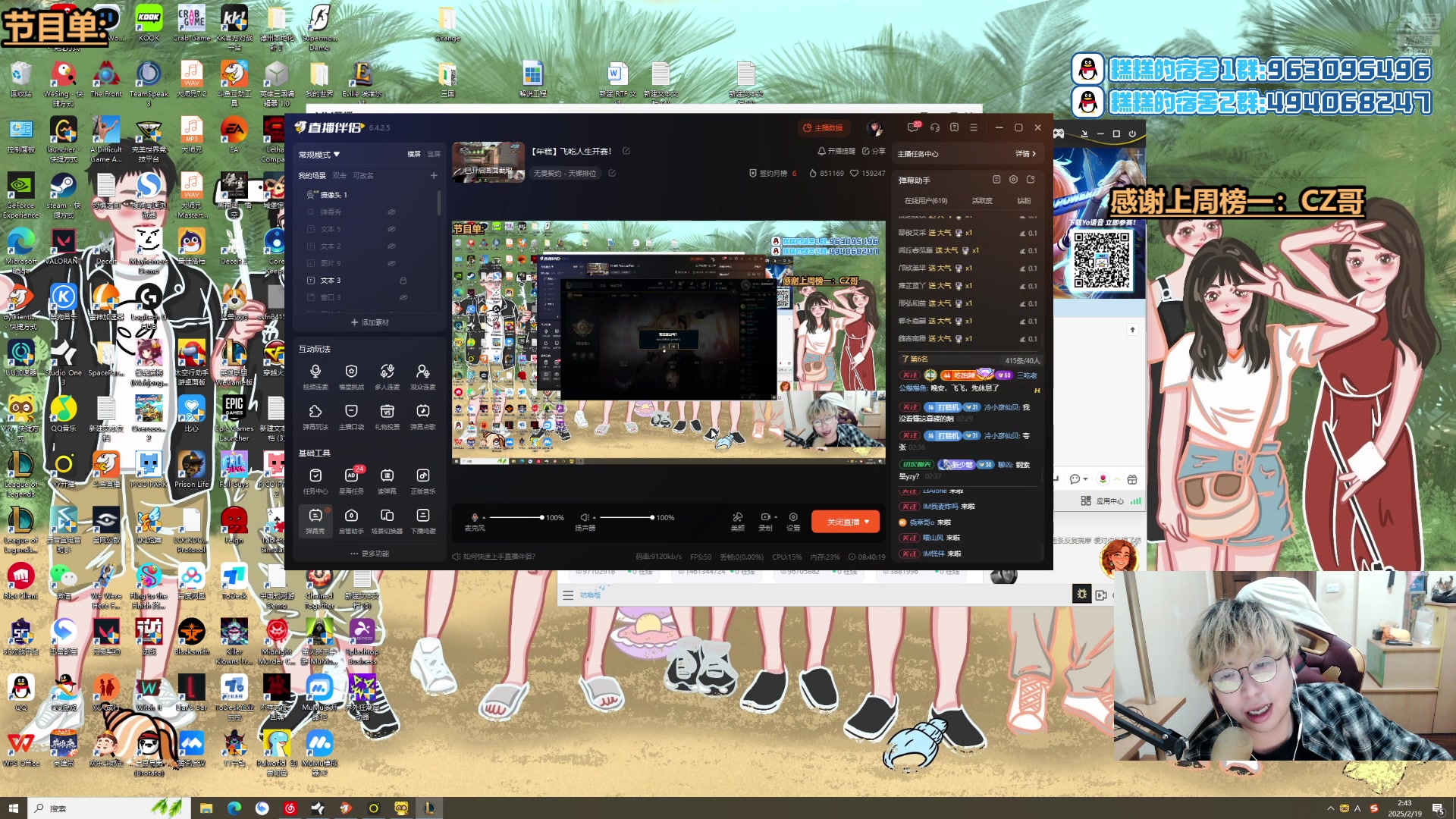Switch layout to 竖屏 portrait mode
The image size is (1456, 819).
pos(434,154)
